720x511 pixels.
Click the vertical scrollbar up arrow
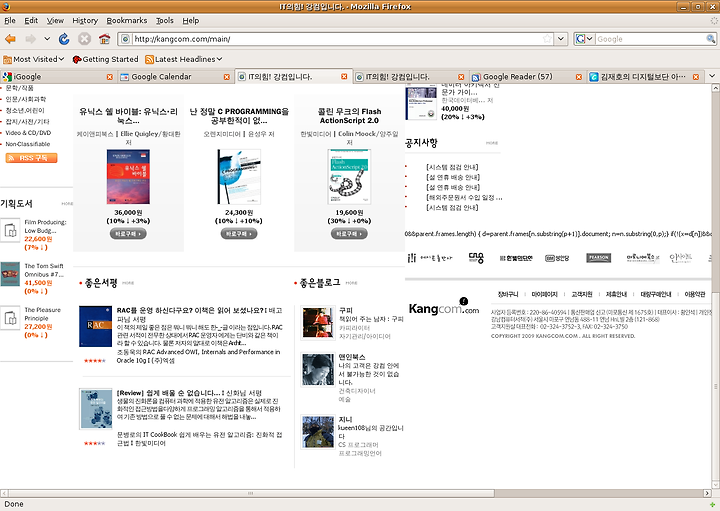[x=715, y=88]
